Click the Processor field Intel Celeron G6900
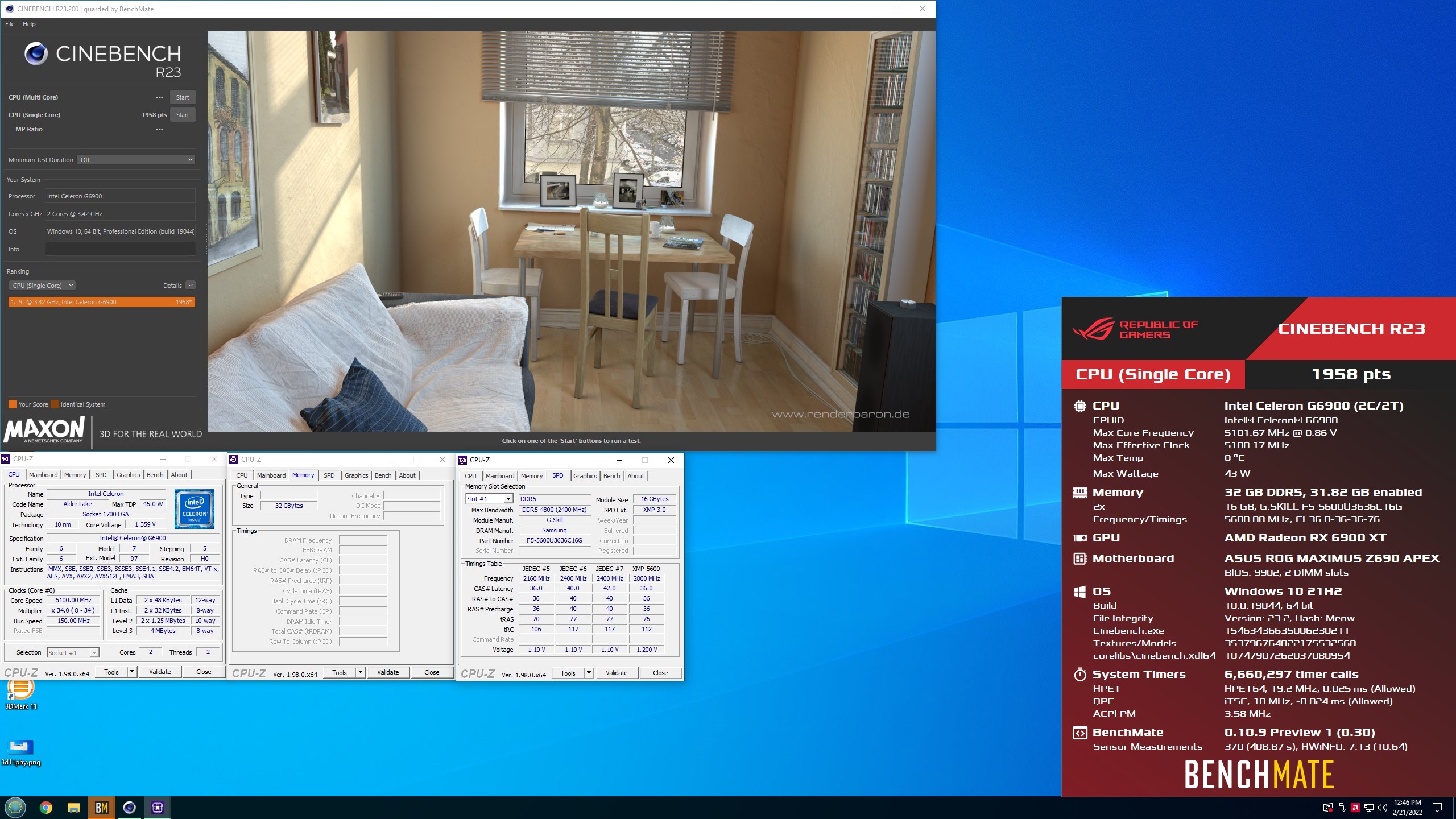 (x=120, y=196)
